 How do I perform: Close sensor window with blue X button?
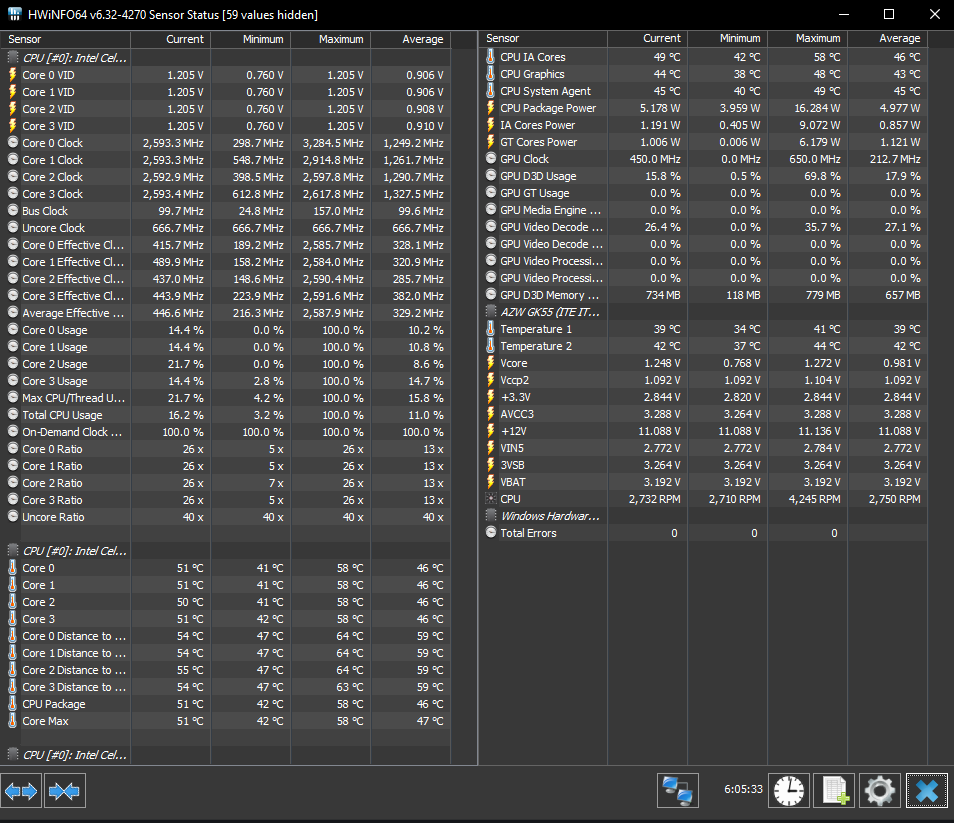pos(926,791)
